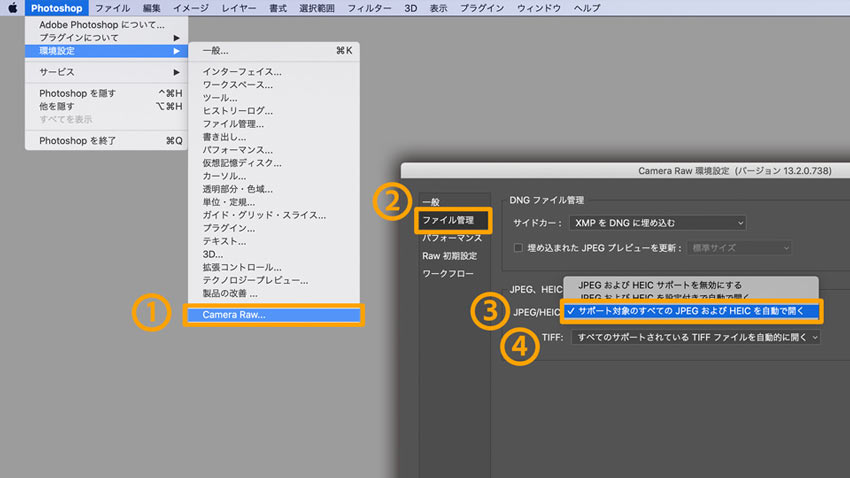
Task: Select パフォーマンス in Camera Raw sidebar
Action: coord(454,238)
